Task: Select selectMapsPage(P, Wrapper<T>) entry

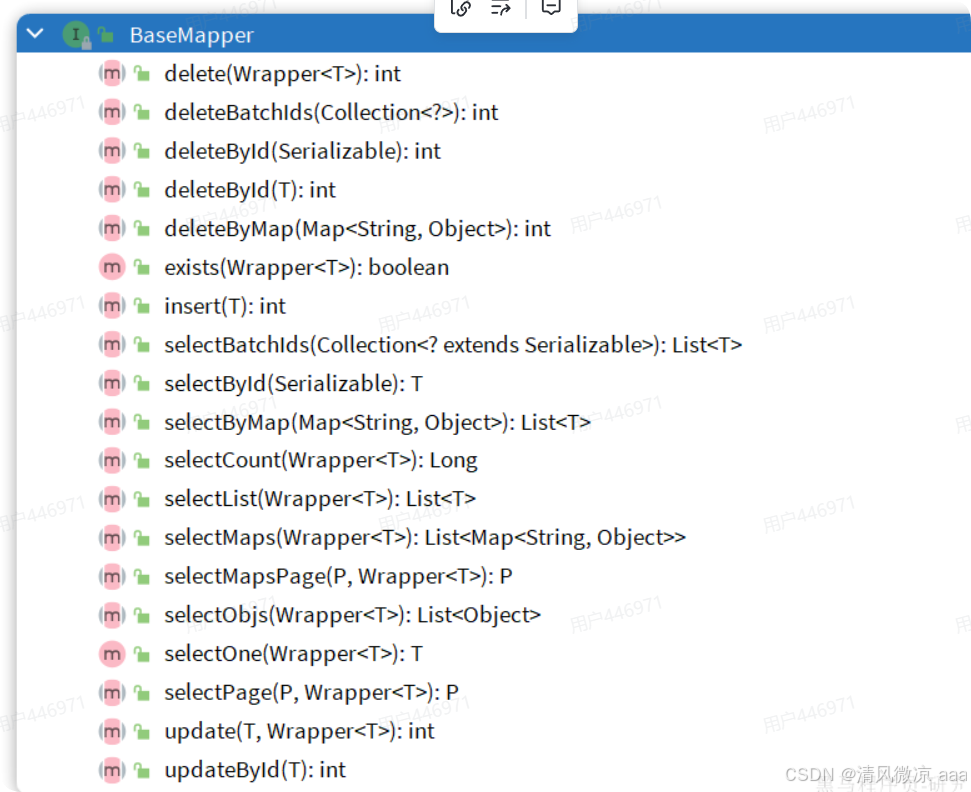Action: (x=338, y=577)
